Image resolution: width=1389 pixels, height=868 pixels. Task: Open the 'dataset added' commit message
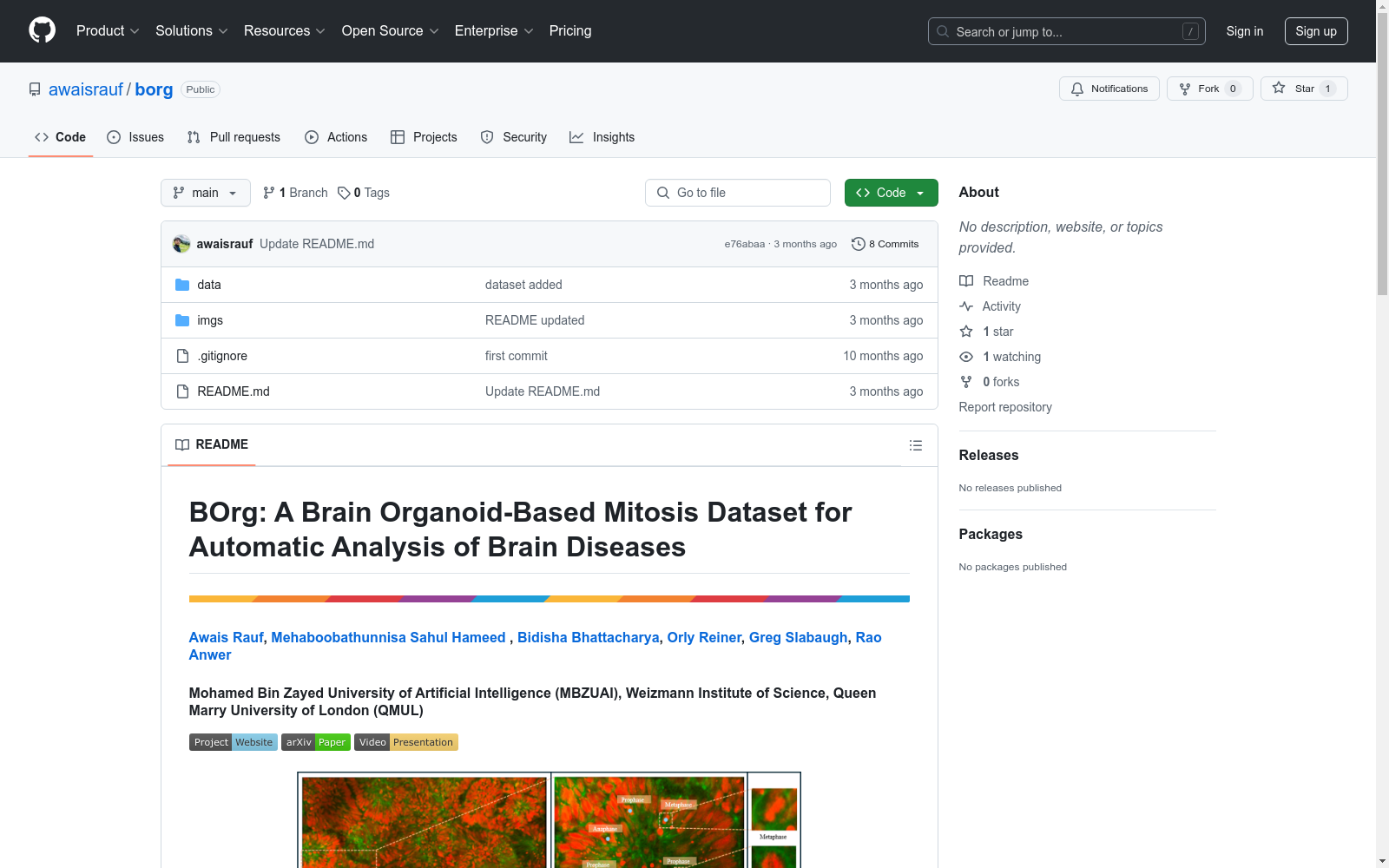[x=523, y=285]
